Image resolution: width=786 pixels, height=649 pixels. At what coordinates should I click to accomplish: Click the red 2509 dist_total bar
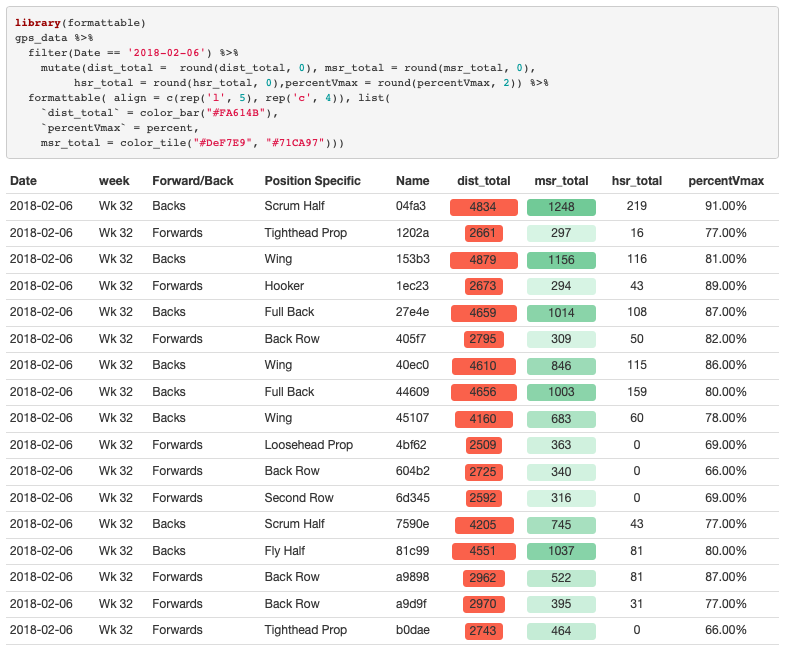(x=483, y=445)
